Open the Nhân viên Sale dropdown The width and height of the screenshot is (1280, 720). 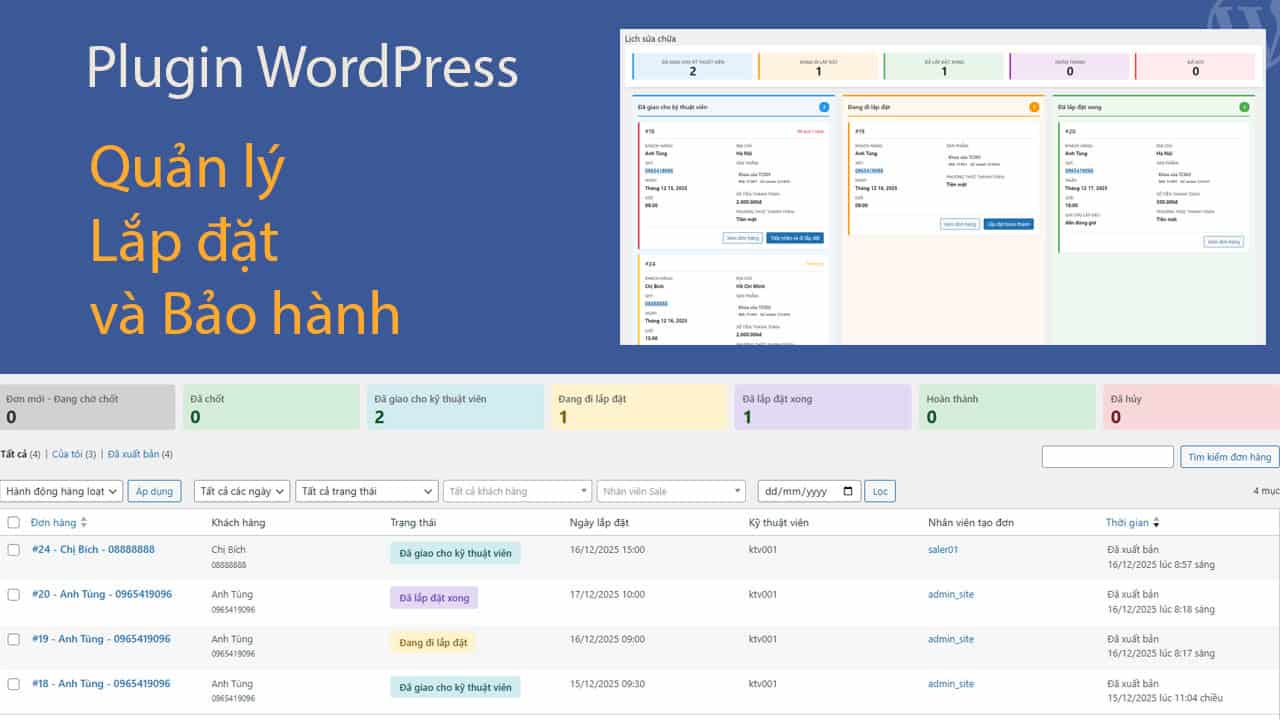tap(671, 491)
